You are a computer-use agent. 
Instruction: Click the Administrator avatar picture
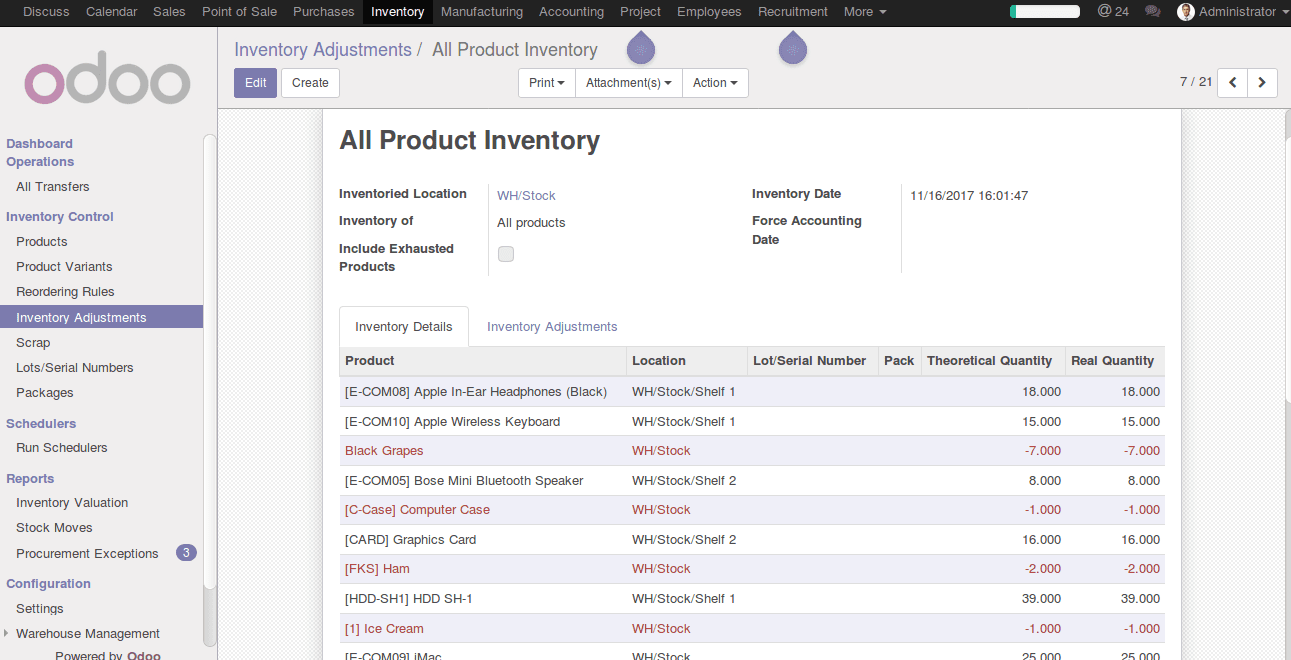(x=1186, y=12)
